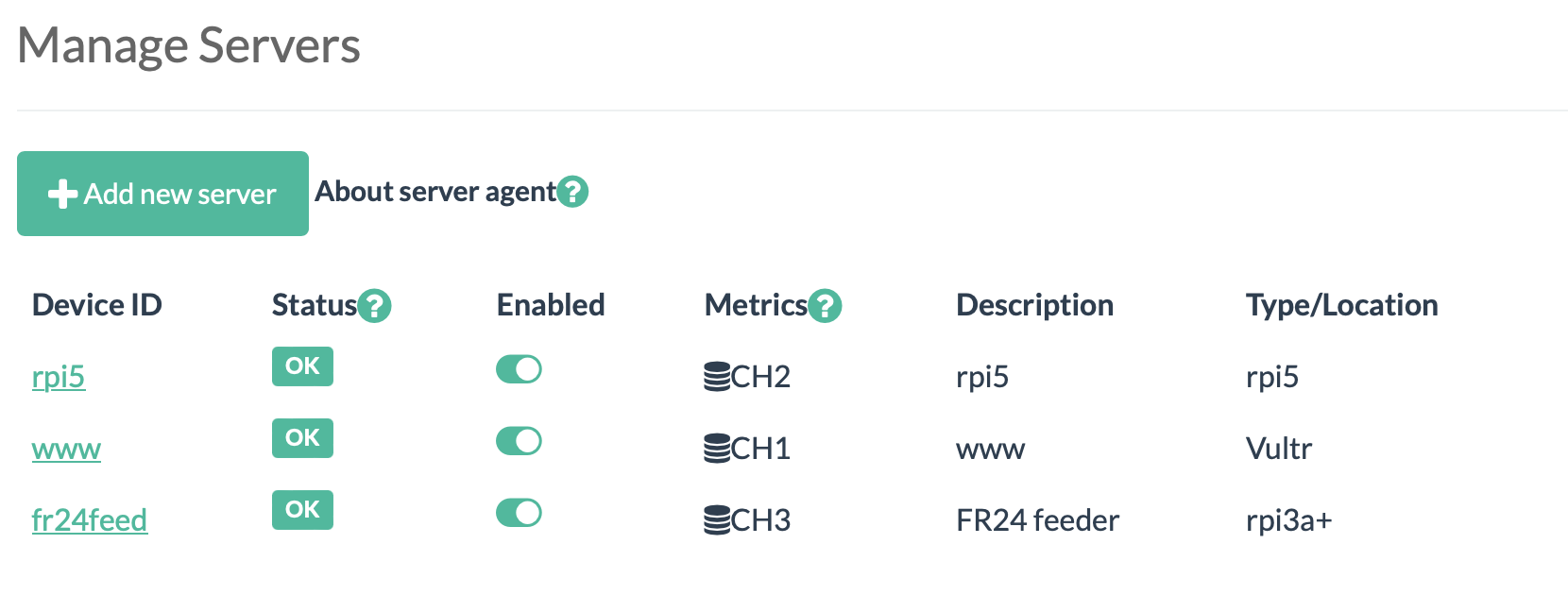
Task: Disable the rpi5 server toggle
Action: (519, 369)
